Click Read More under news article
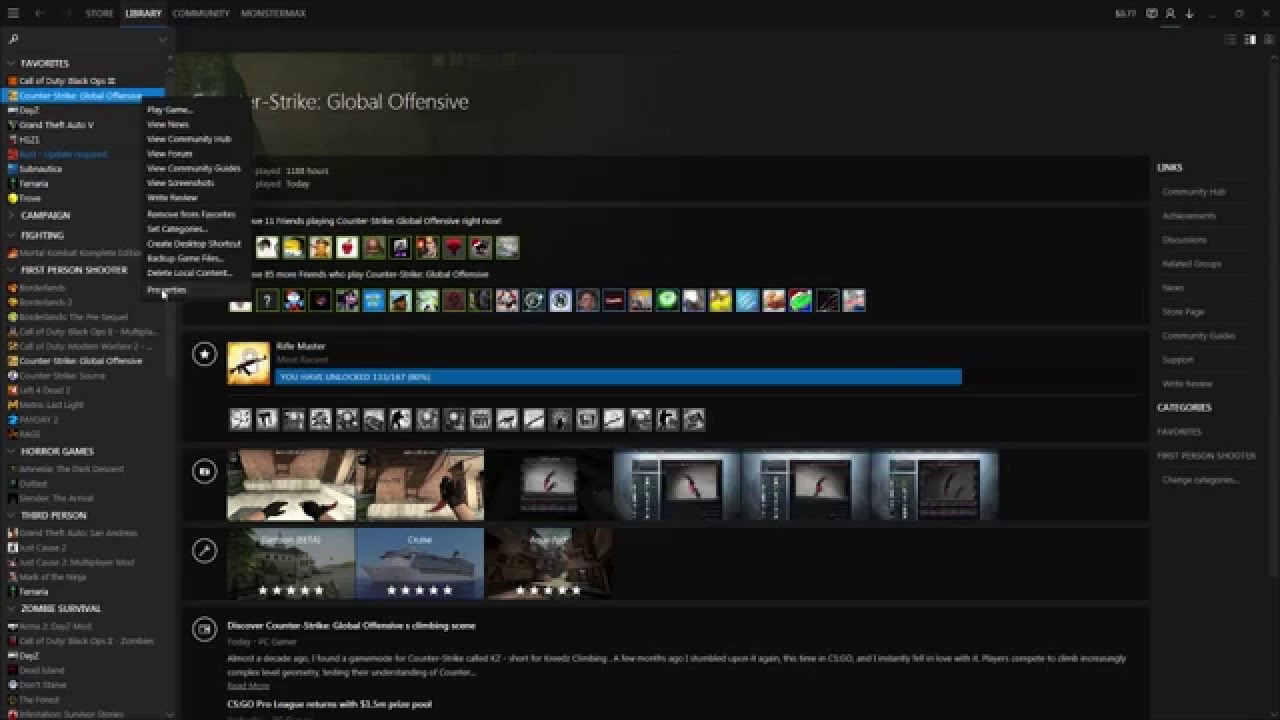This screenshot has height=720, width=1280. (248, 686)
